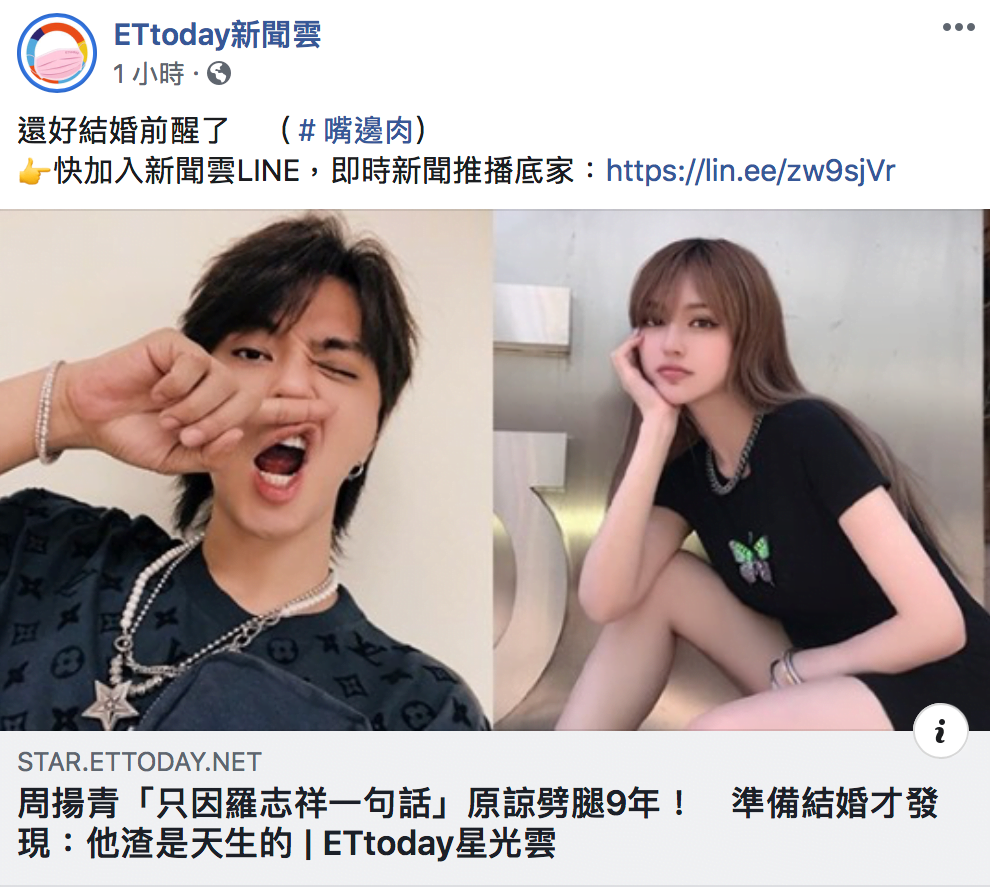Open the lin.ee/zw9sjVr LINE link
The width and height of the screenshot is (990, 896).
coord(750,170)
